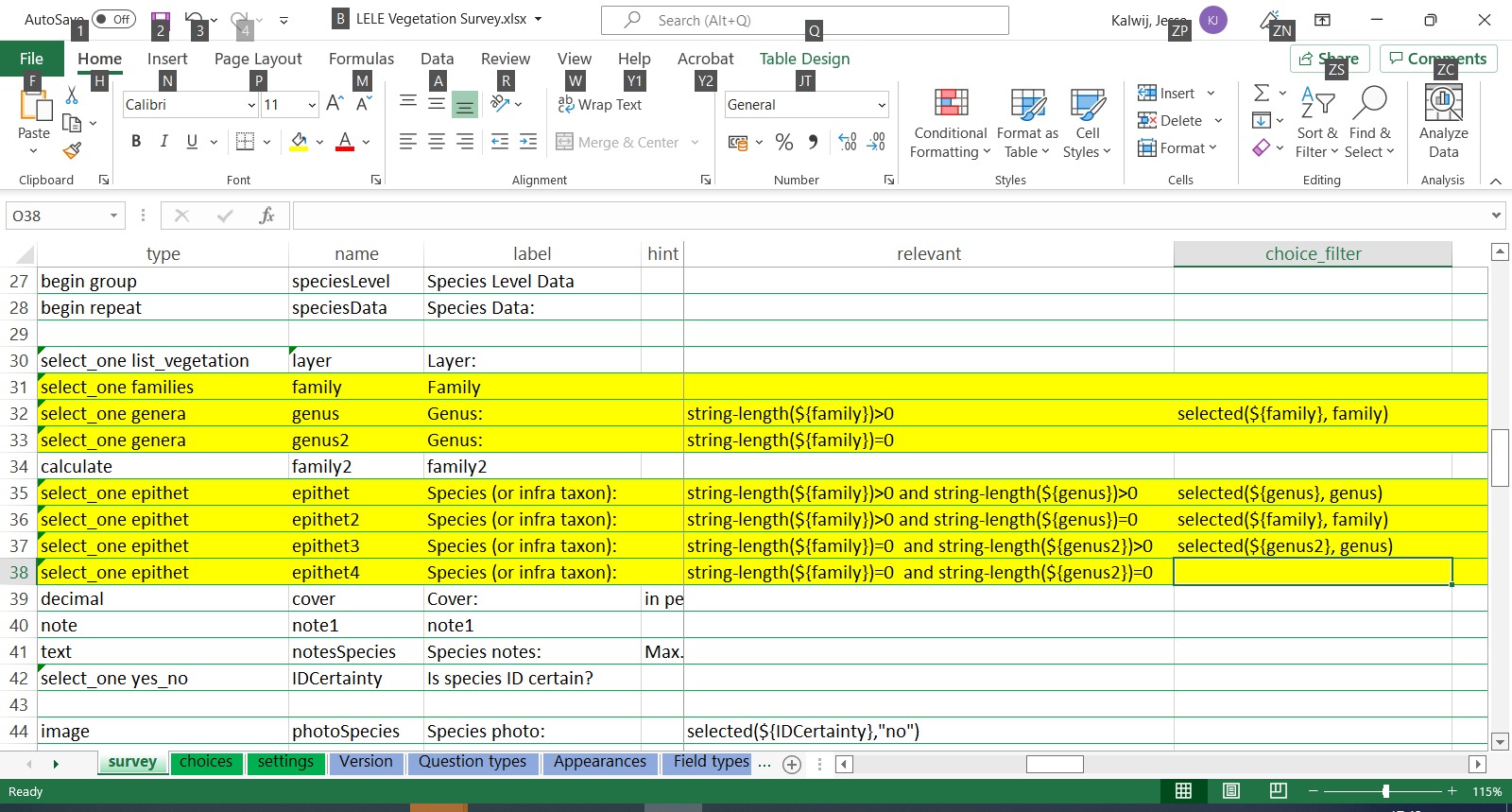This screenshot has height=812, width=1512.
Task: Expand the General number format dropdown
Action: click(x=882, y=105)
